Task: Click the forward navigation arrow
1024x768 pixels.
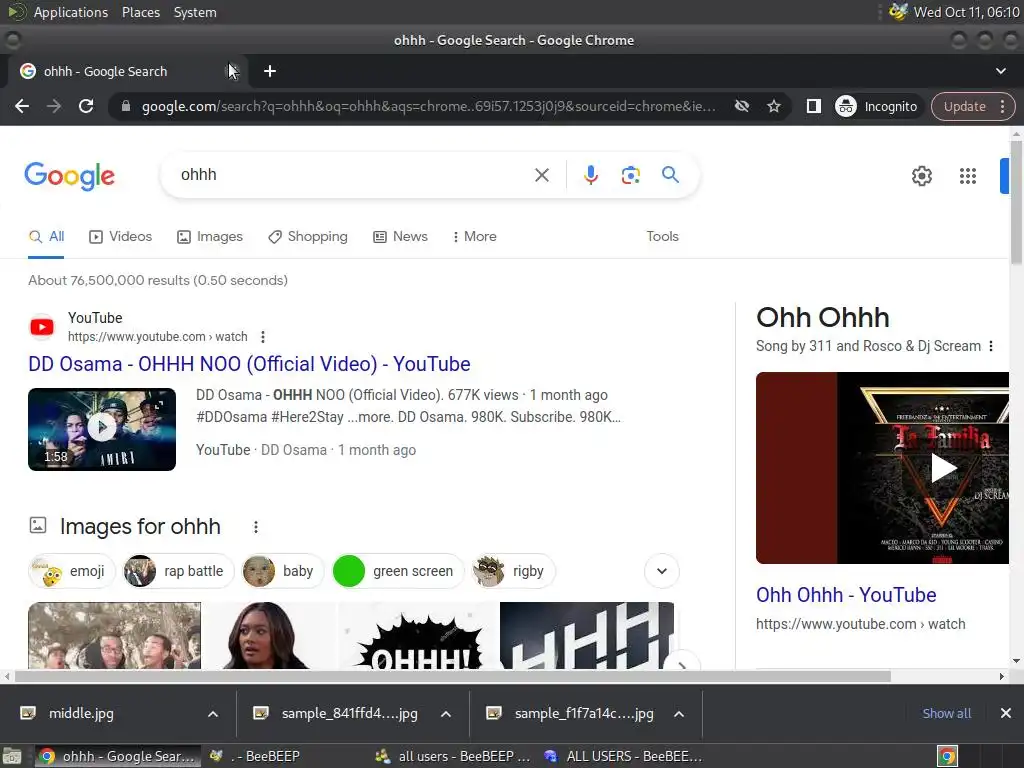Action: [x=54, y=106]
